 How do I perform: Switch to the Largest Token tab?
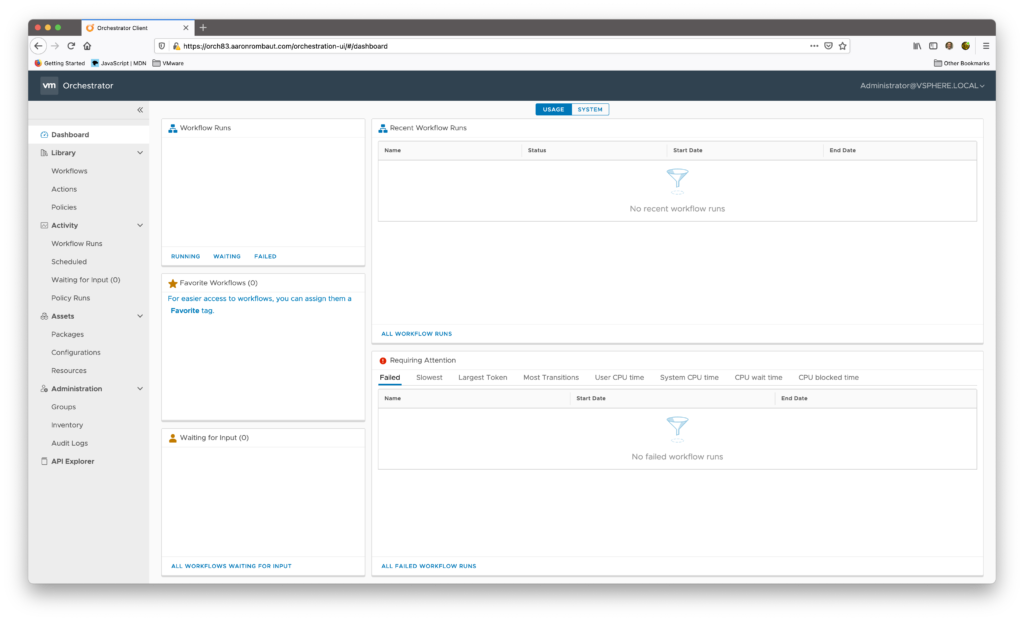(482, 377)
